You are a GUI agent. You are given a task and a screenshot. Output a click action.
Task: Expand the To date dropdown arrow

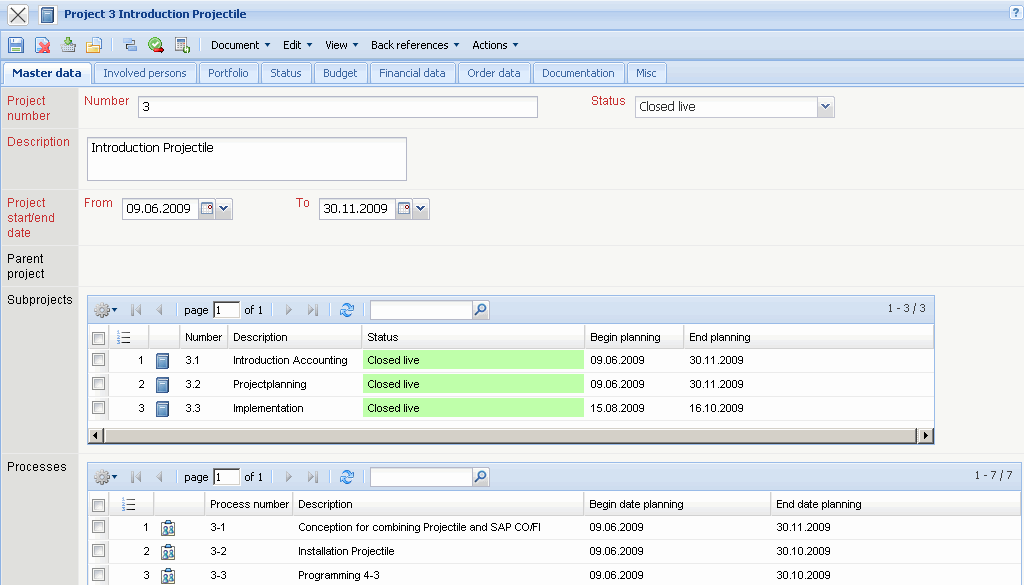coord(421,209)
